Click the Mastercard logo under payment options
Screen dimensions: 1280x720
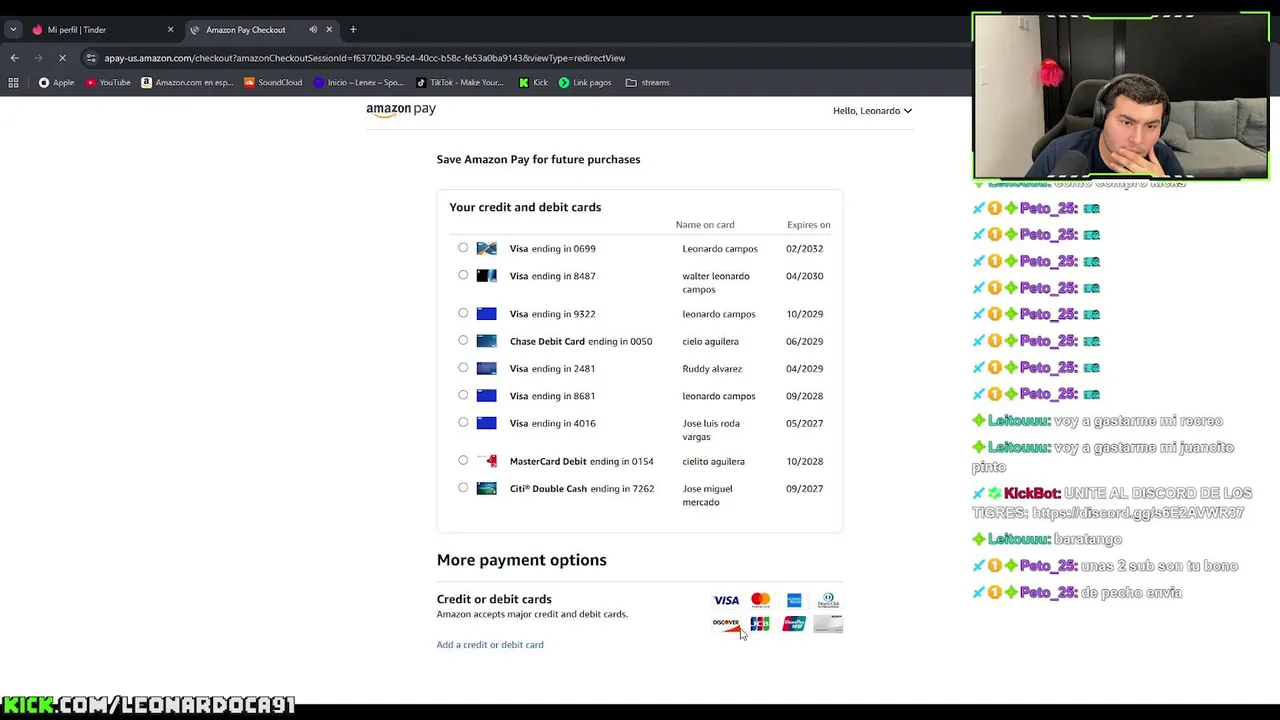point(760,600)
